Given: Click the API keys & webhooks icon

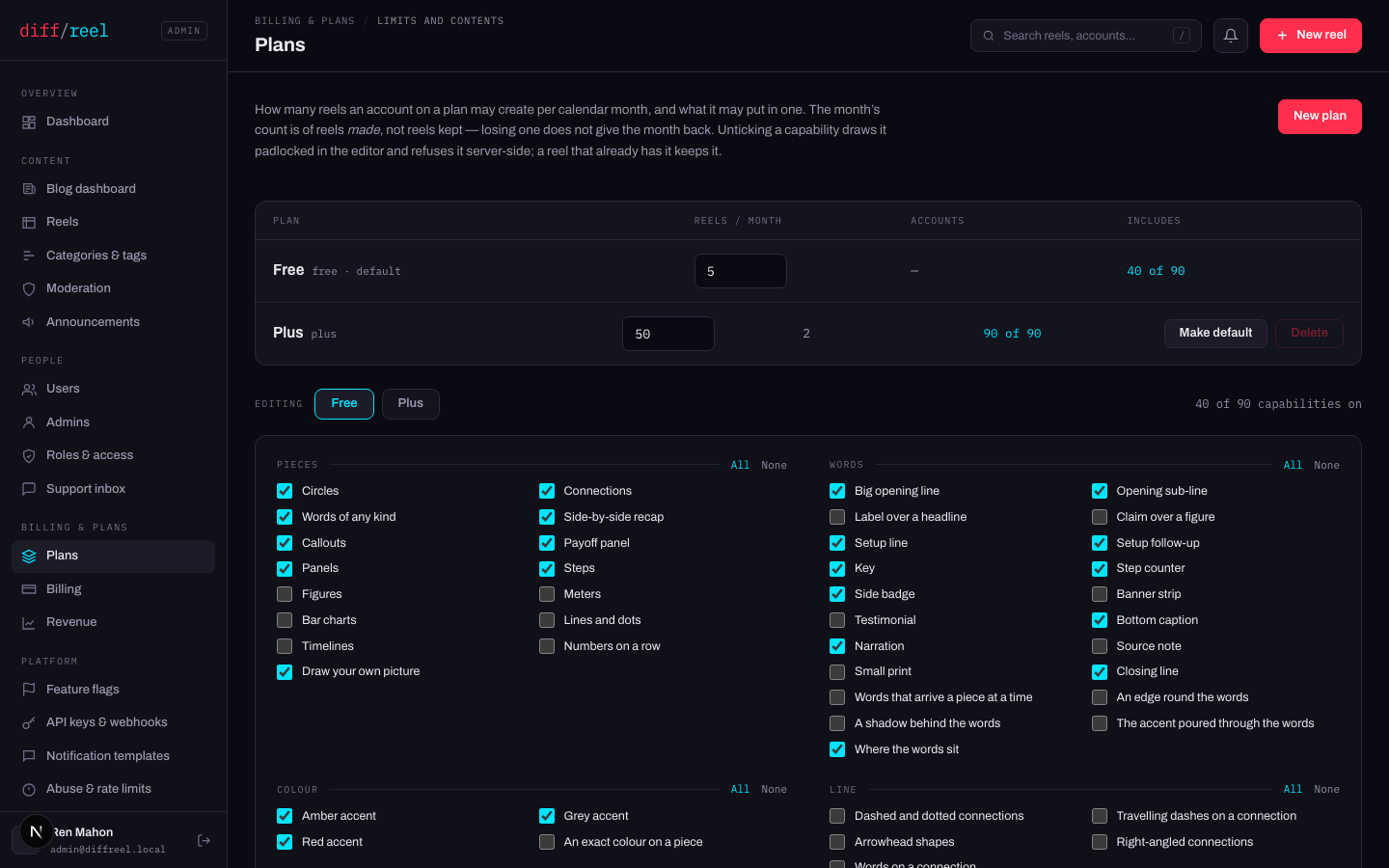Looking at the screenshot, I should (29, 723).
